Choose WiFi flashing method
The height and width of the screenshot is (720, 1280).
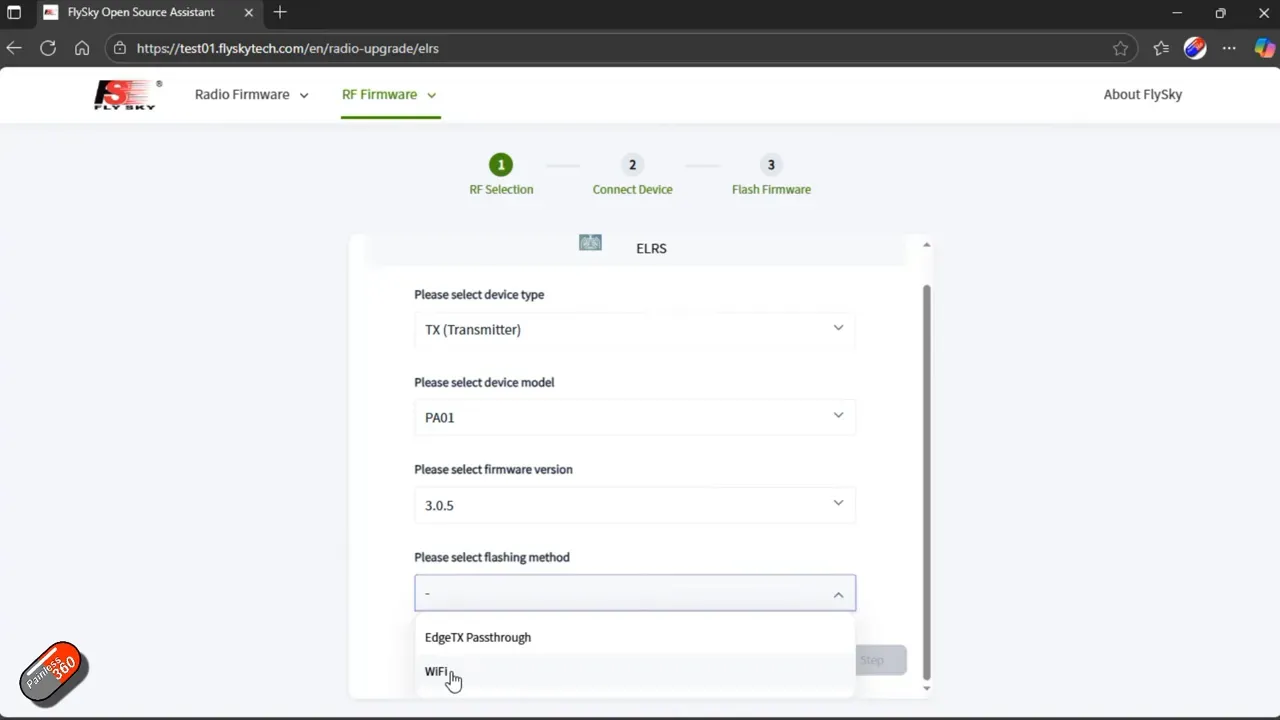(x=436, y=672)
